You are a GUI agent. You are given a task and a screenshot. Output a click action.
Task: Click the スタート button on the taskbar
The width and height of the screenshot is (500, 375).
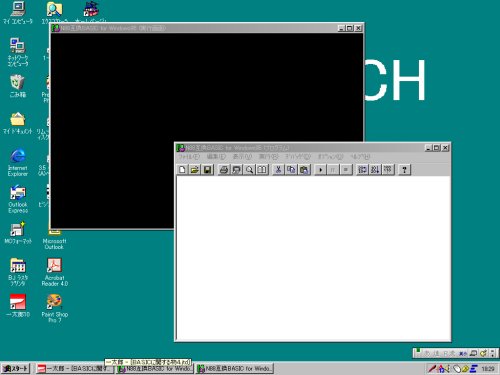(15, 368)
